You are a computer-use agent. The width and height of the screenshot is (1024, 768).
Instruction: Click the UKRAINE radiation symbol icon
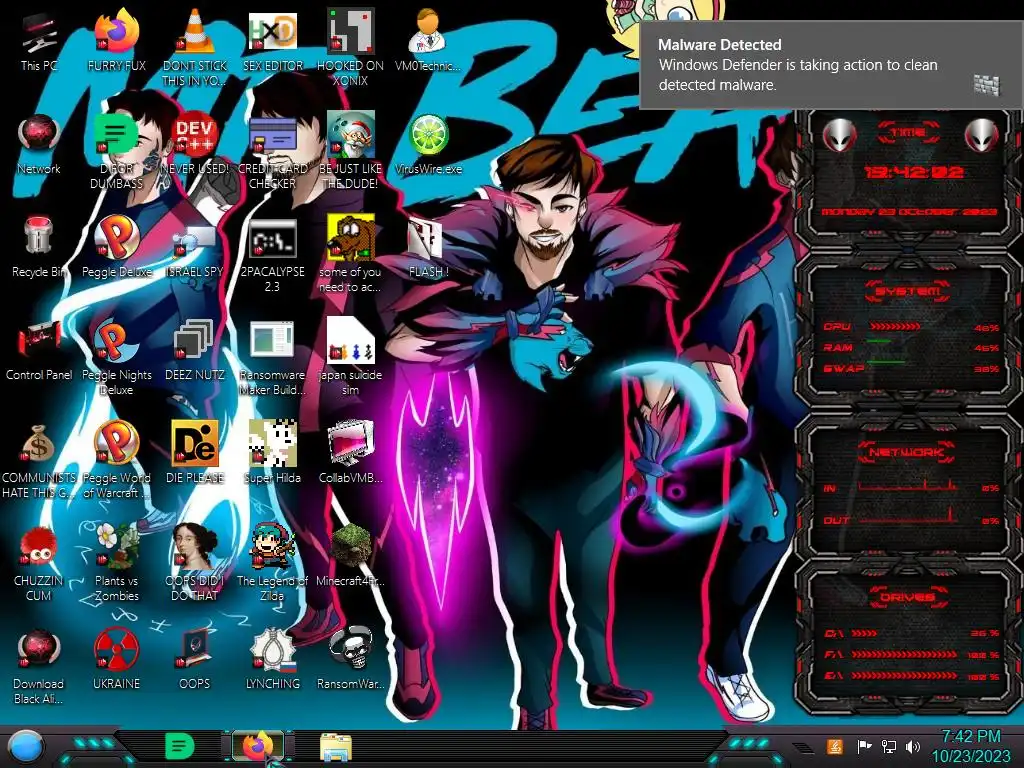coord(116,660)
